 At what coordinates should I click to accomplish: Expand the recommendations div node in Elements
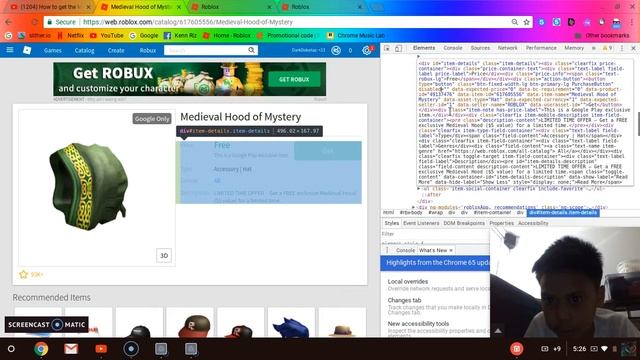413,207
